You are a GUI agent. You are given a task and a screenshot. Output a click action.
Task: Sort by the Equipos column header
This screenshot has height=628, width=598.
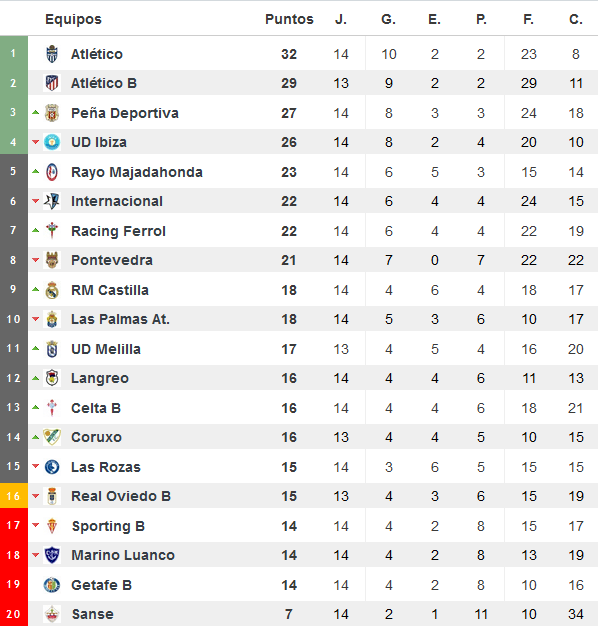(x=73, y=19)
